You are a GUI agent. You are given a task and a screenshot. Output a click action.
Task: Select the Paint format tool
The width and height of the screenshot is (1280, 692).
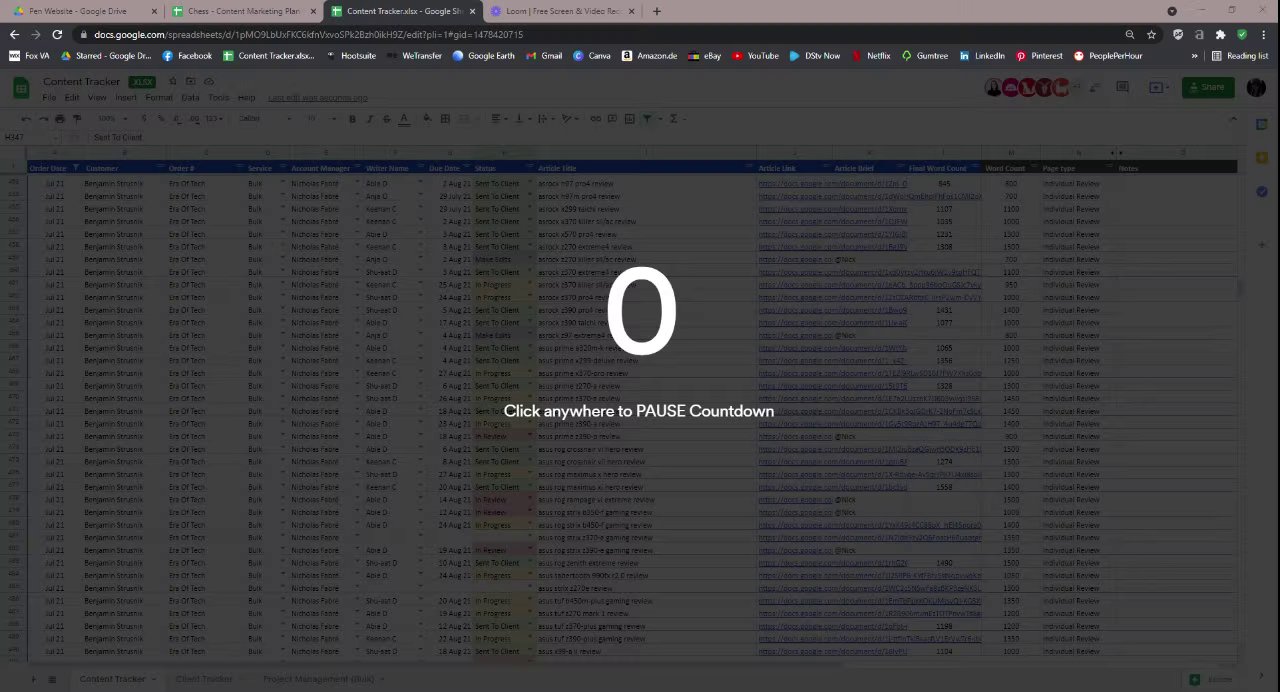(x=77, y=118)
